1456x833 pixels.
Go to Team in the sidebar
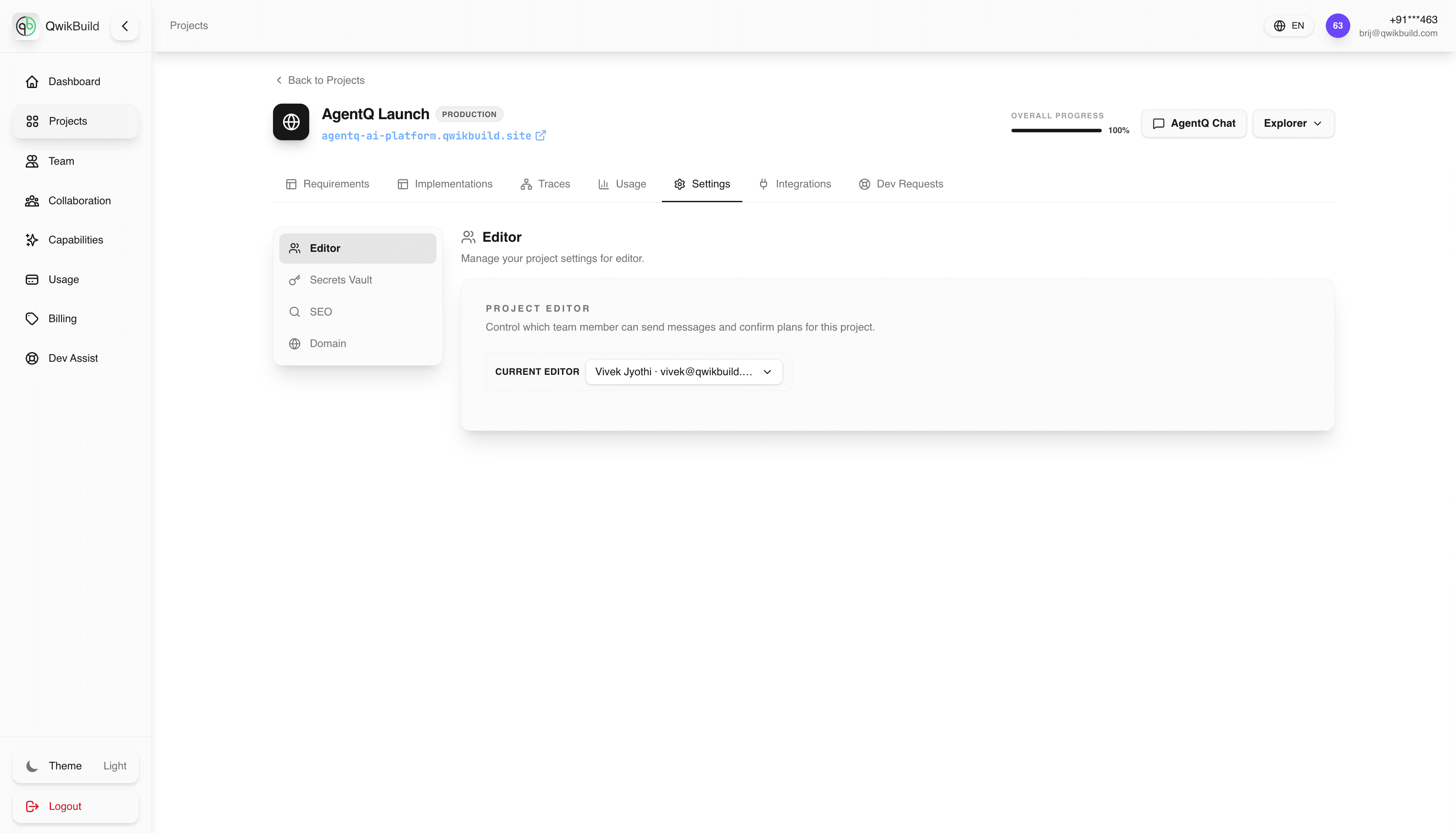coord(75,161)
